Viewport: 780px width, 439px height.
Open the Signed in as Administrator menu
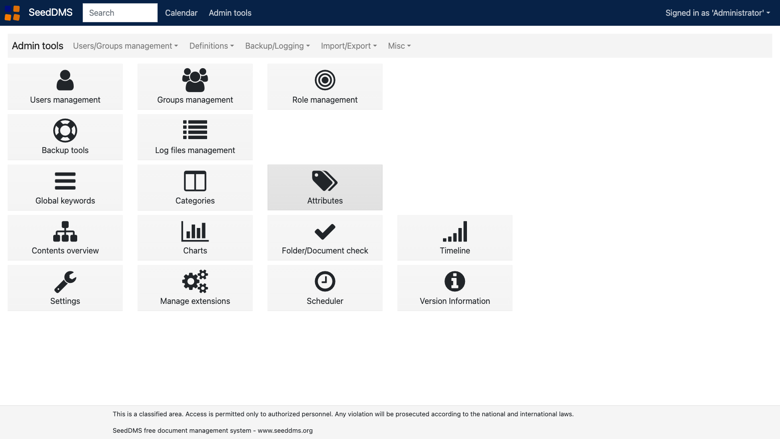tap(717, 13)
